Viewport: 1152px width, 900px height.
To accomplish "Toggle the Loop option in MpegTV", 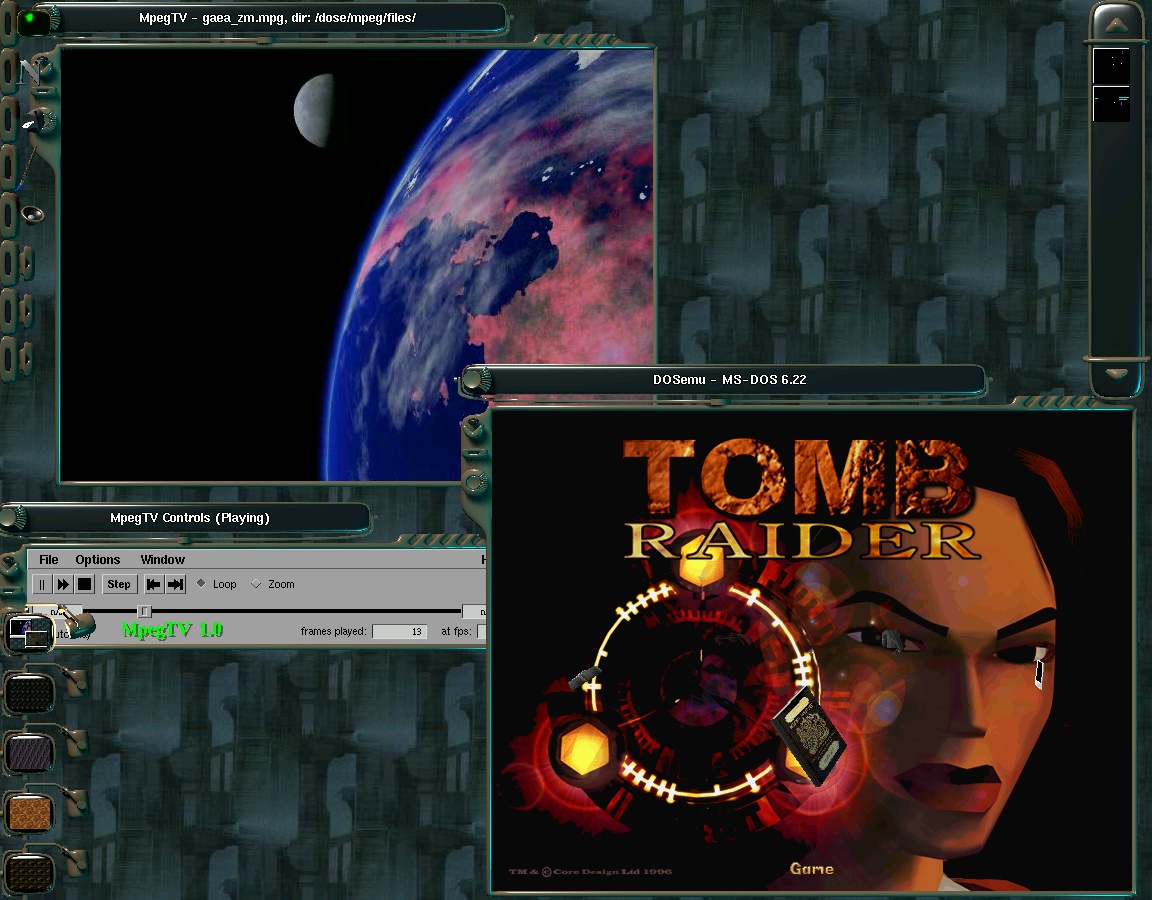I will pyautogui.click(x=217, y=584).
